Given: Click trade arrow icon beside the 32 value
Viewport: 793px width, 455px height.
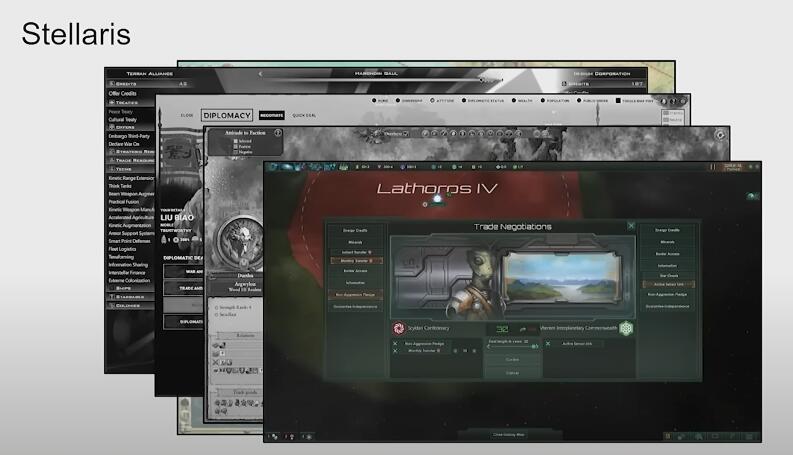Looking at the screenshot, I should [522, 329].
